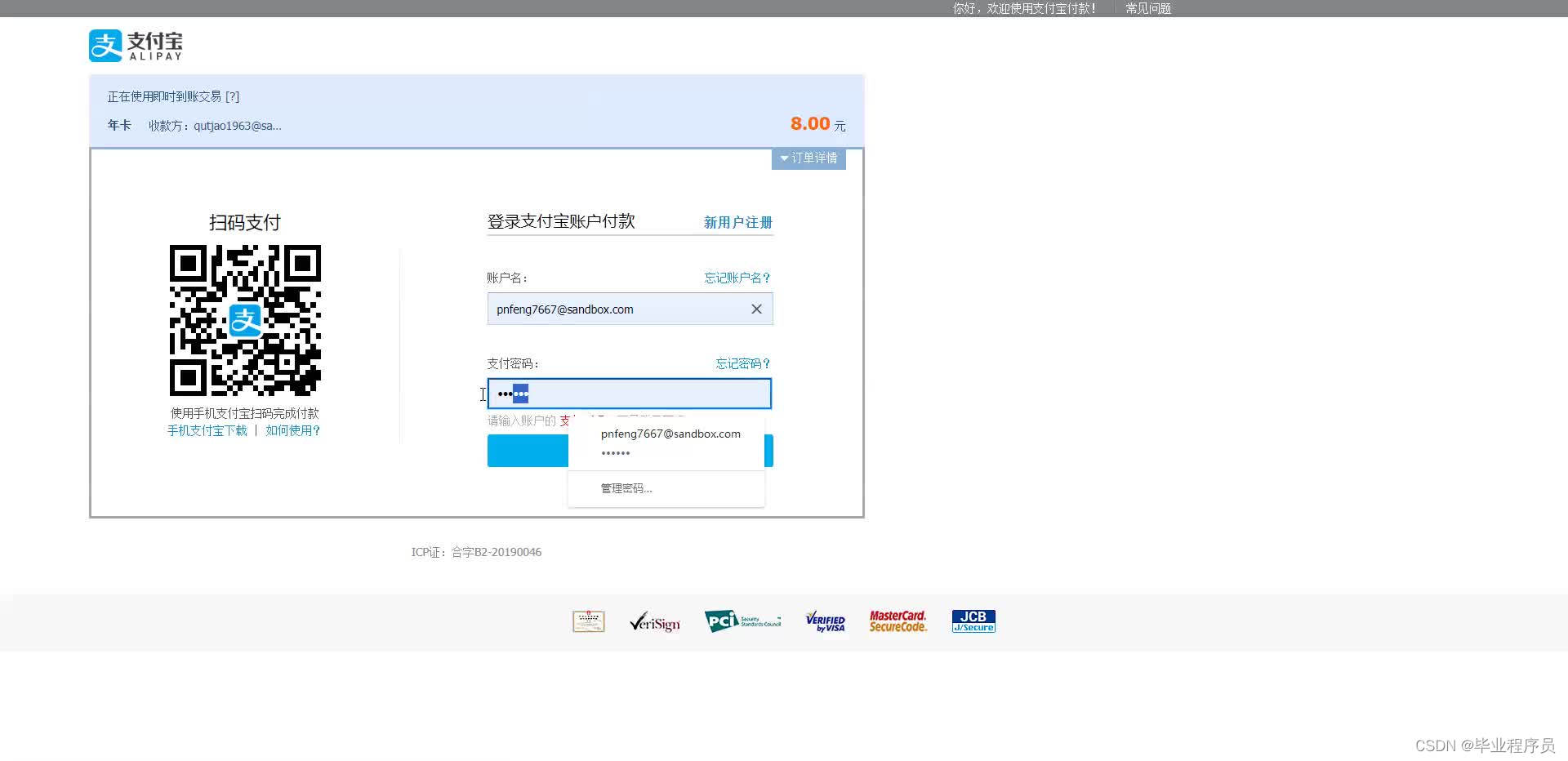Focus the payment password input field
This screenshot has width=1568, height=761.
coord(630,394)
